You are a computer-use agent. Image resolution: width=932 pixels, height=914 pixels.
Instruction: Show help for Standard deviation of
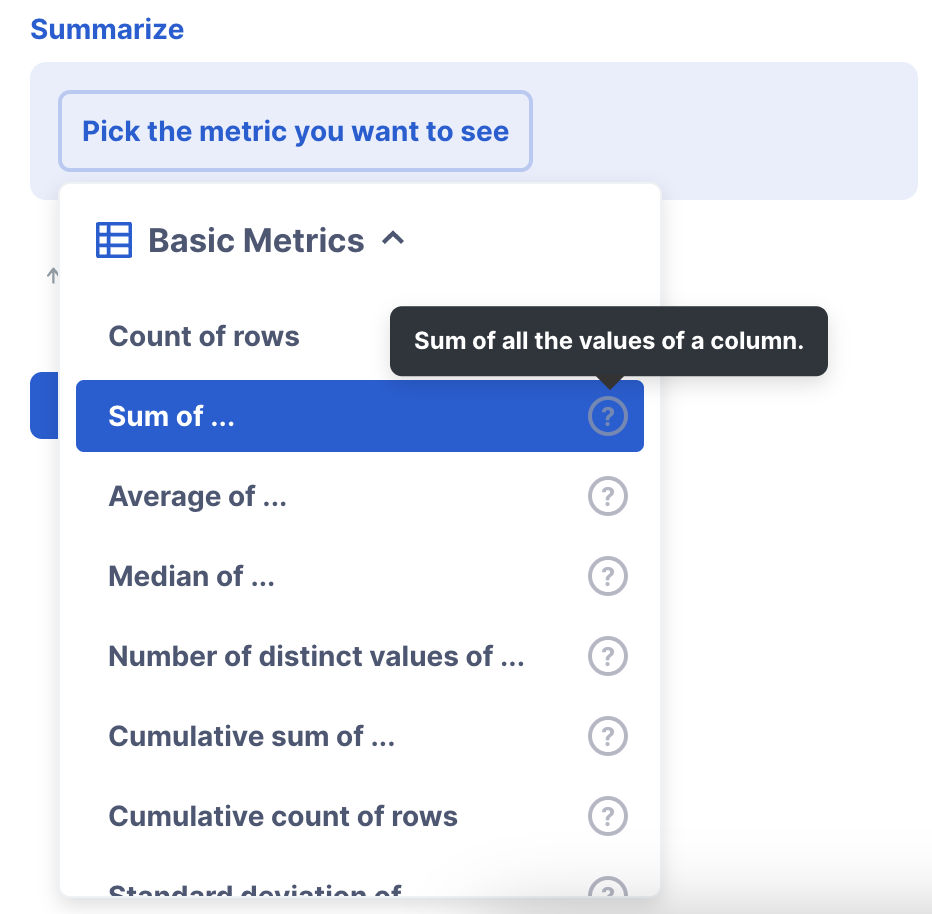pyautogui.click(x=607, y=887)
